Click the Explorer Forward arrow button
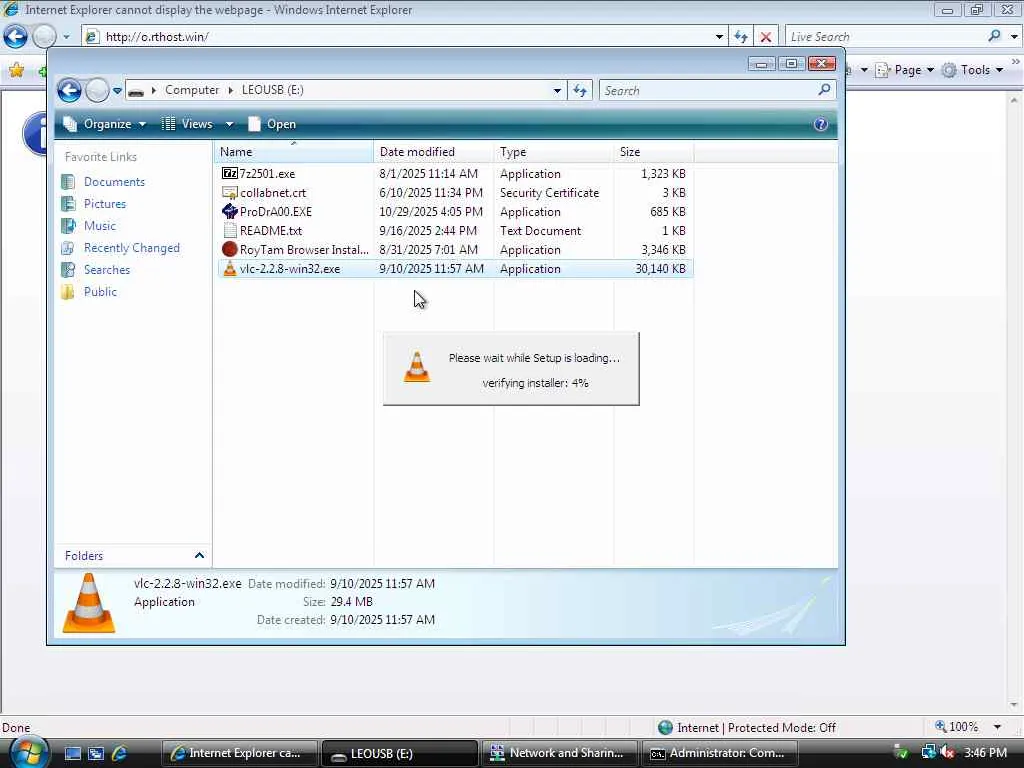The width and height of the screenshot is (1024, 768). [97, 90]
